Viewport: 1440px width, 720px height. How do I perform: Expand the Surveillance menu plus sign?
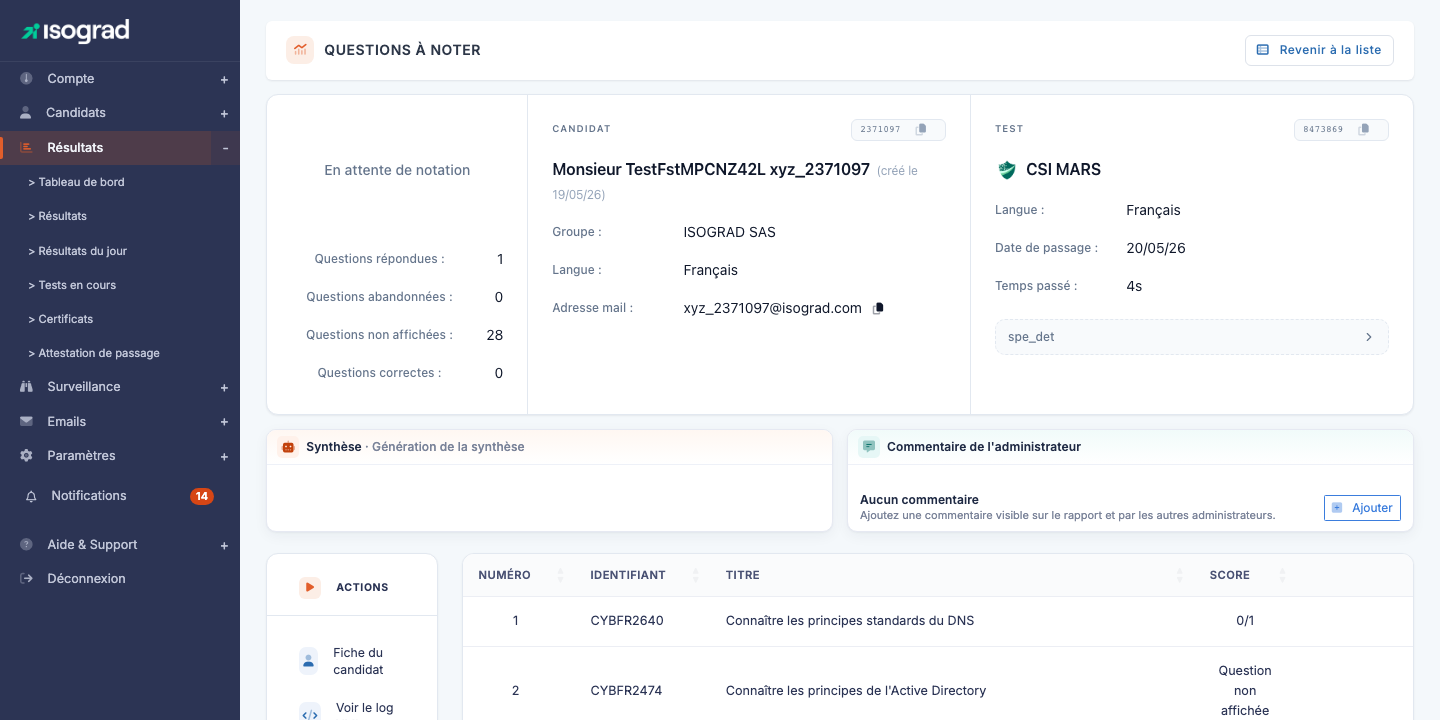point(224,388)
